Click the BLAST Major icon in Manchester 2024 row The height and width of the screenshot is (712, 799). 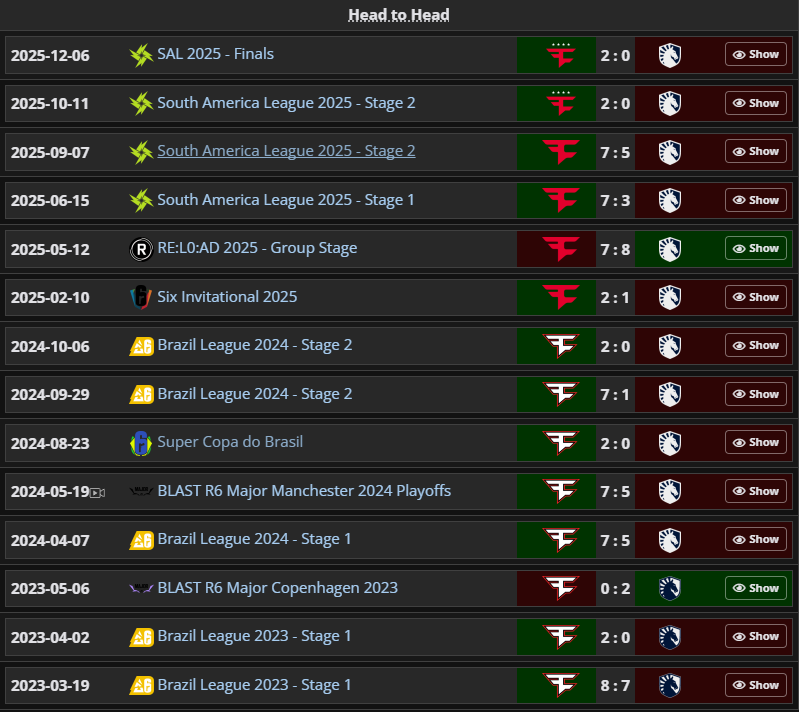coord(141,491)
